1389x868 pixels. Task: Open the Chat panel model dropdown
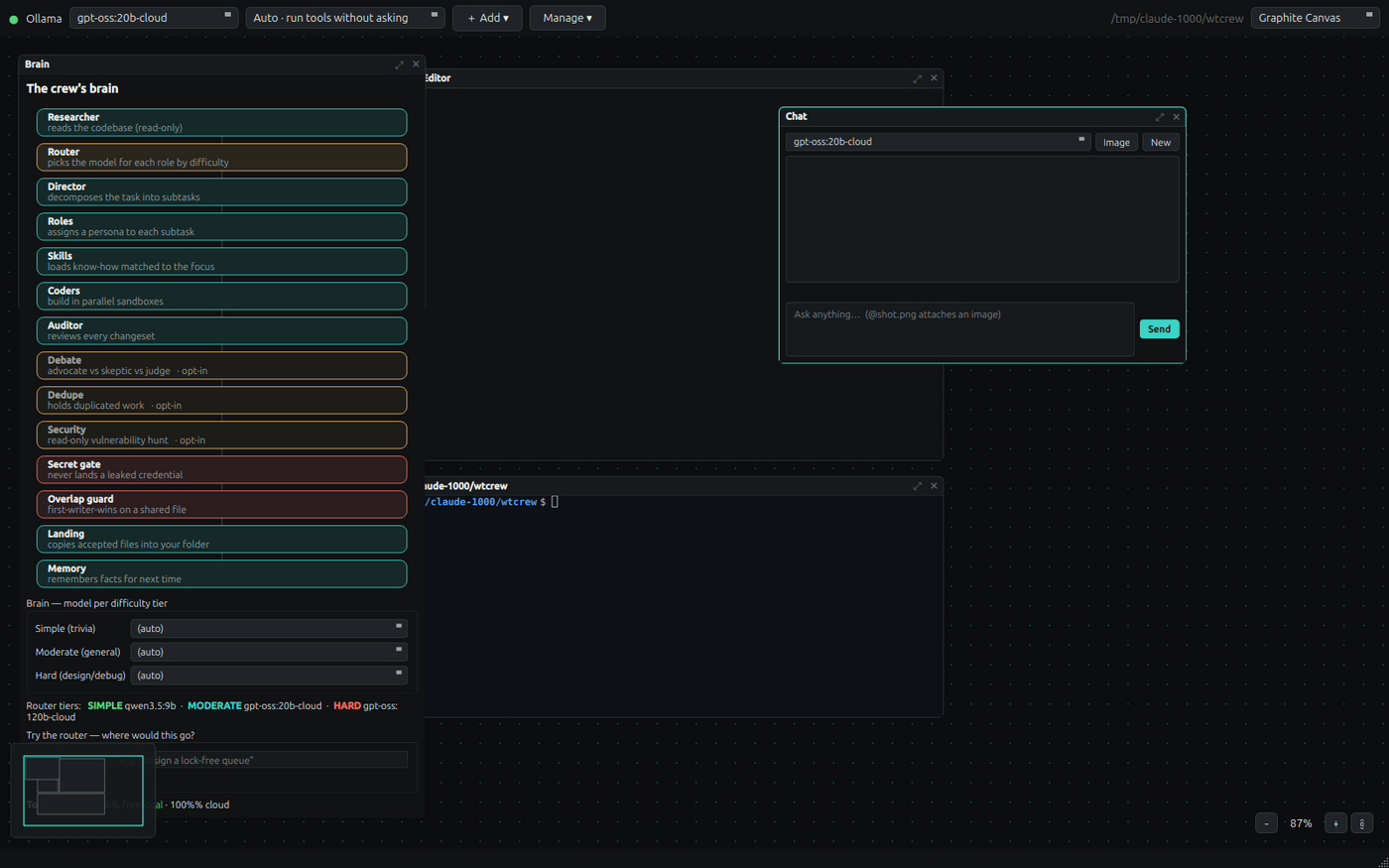coord(939,142)
